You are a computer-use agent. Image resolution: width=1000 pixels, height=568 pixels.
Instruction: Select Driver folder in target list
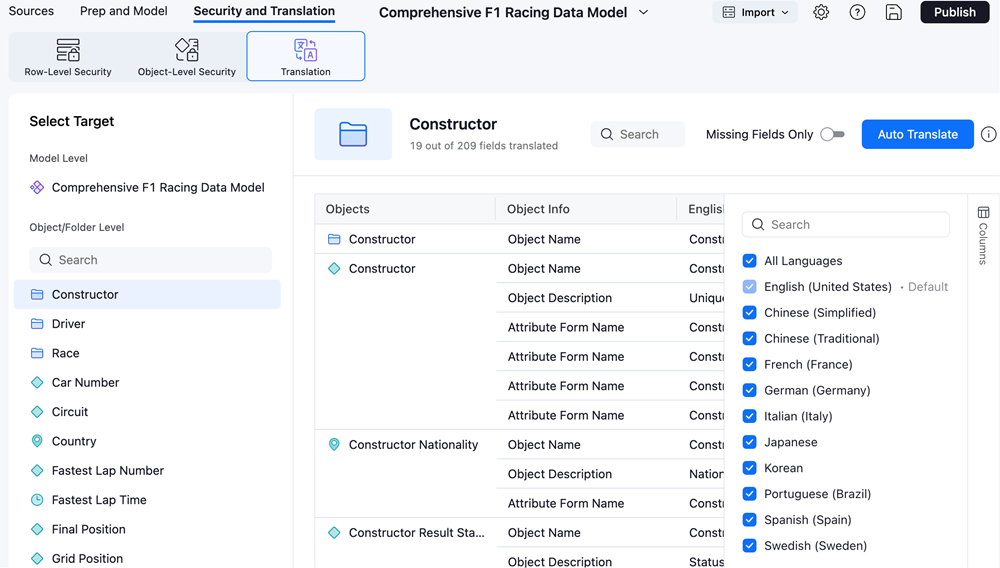(68, 324)
